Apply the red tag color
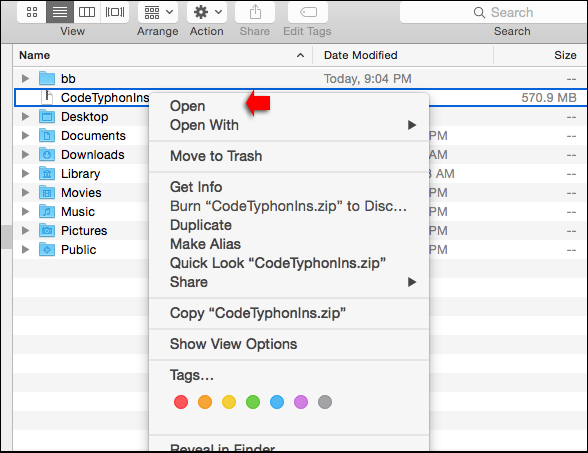The height and width of the screenshot is (453, 588). (181, 402)
